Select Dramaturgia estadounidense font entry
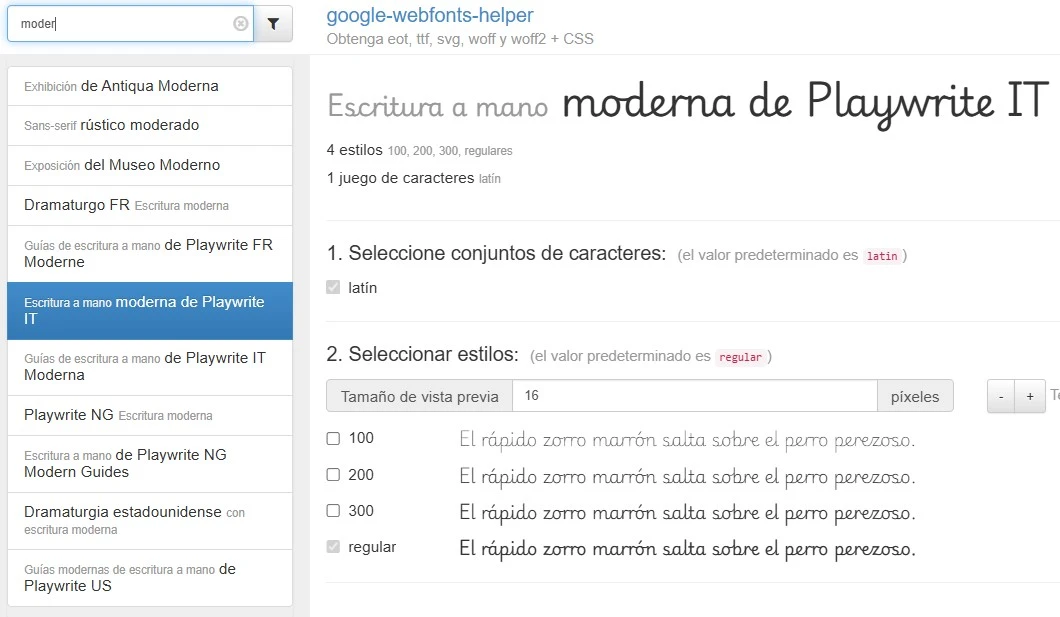Screen dimensions: 1060x617 (x=150, y=520)
